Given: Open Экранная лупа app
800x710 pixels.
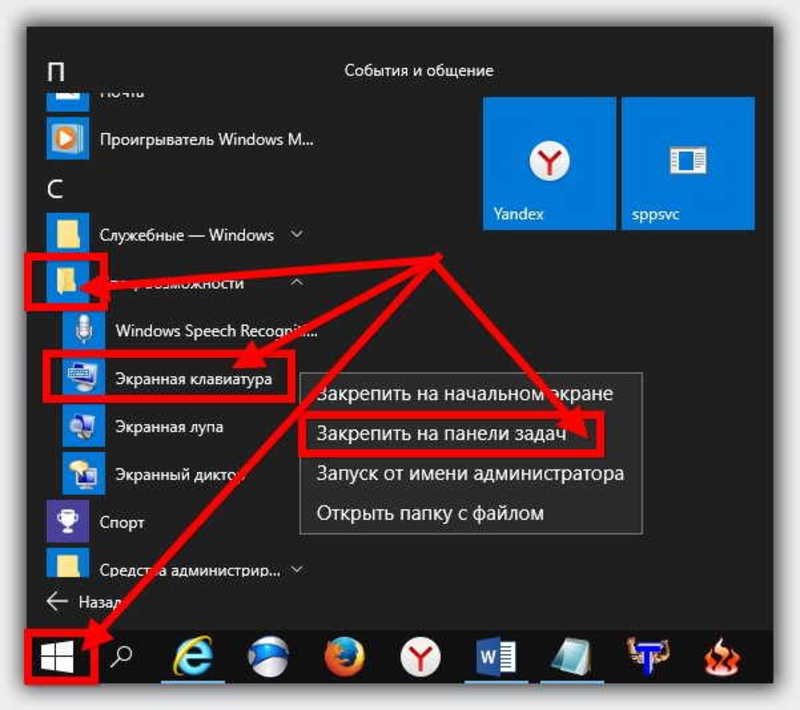Looking at the screenshot, I should (169, 427).
